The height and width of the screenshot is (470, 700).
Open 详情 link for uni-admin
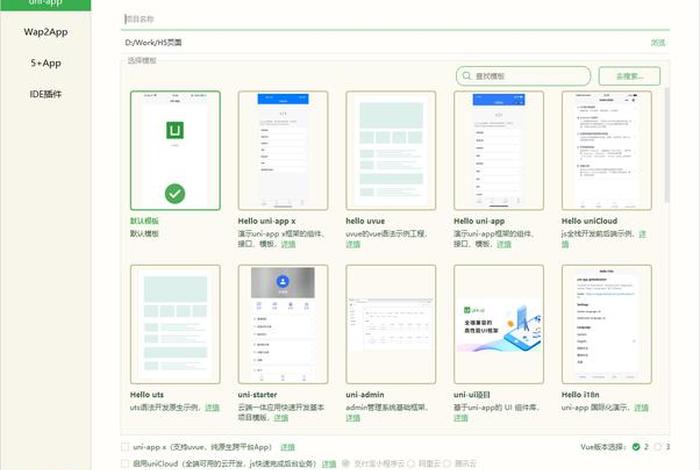353,418
